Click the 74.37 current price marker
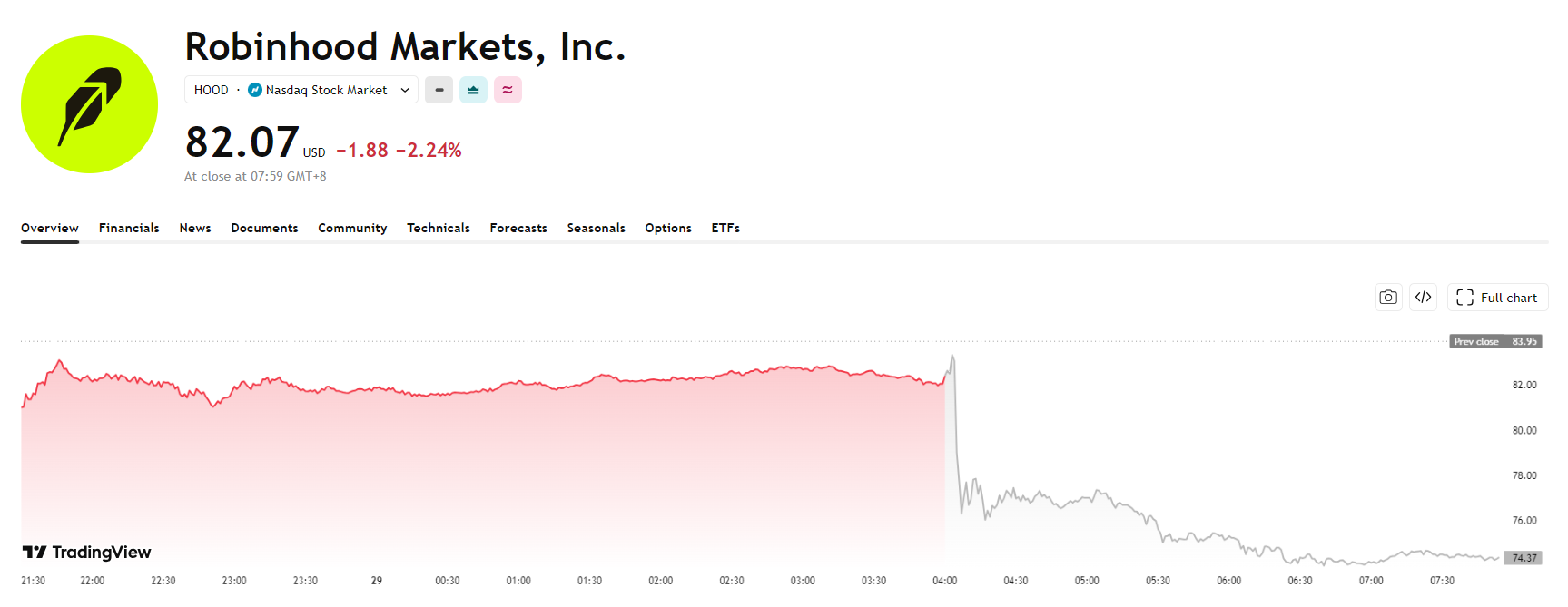This screenshot has width=1568, height=607. tap(1524, 558)
